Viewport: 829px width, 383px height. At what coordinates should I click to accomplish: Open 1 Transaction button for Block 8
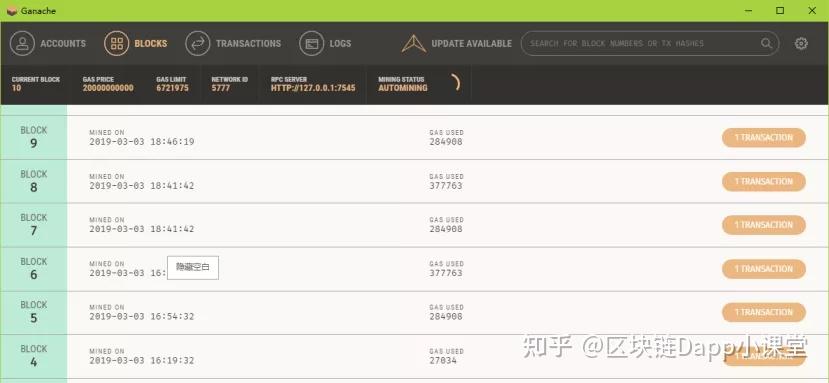pos(763,181)
